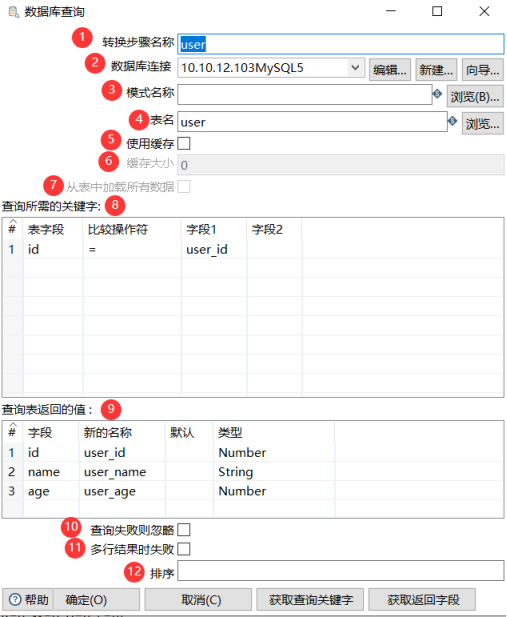Maximize the 数据库查询 window
The image size is (507, 617).
point(437,11)
